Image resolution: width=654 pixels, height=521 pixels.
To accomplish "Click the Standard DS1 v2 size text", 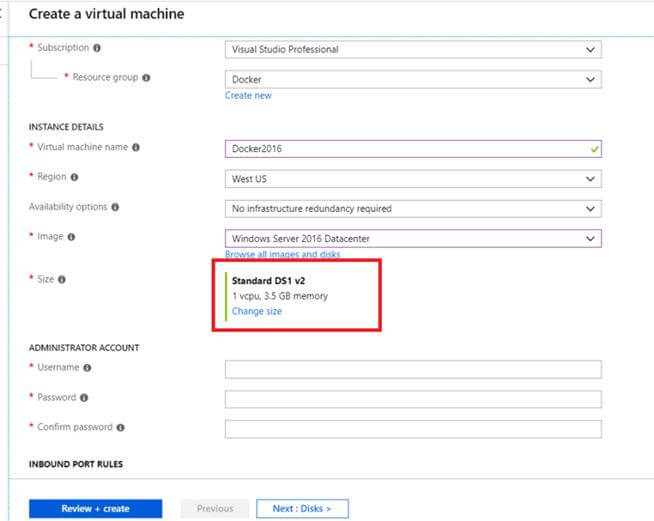I will (268, 281).
